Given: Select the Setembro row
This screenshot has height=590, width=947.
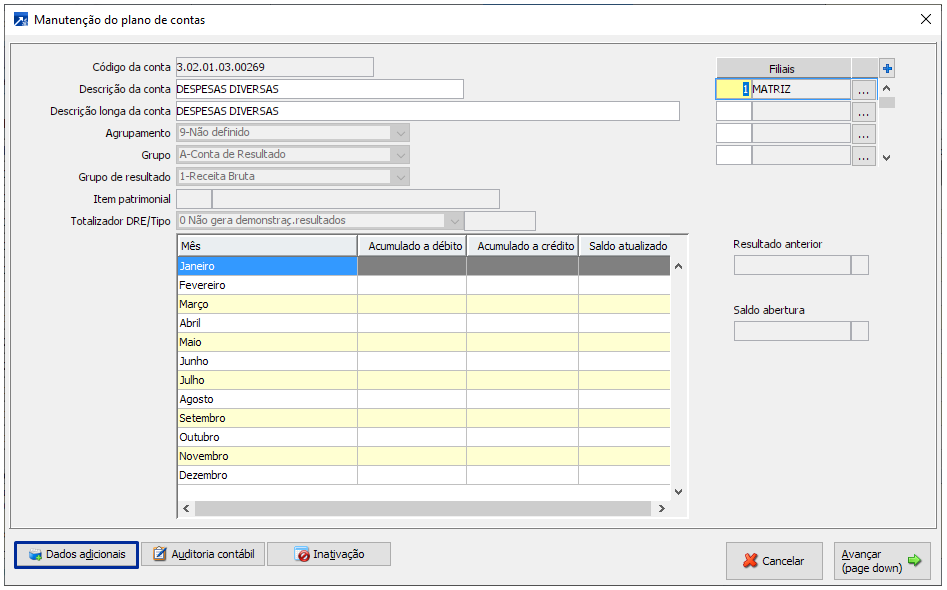Looking at the screenshot, I should tap(423, 418).
